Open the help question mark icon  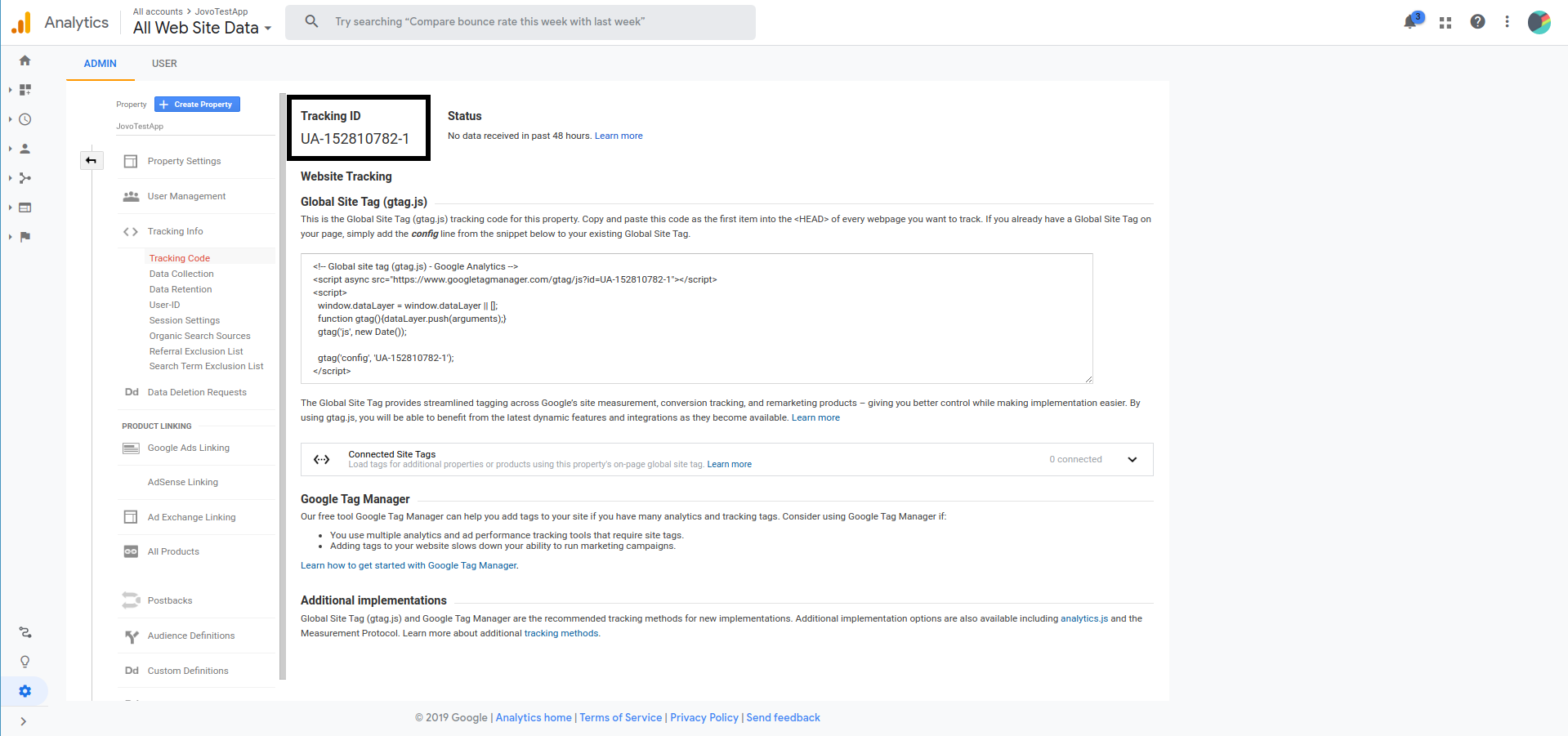pyautogui.click(x=1477, y=22)
